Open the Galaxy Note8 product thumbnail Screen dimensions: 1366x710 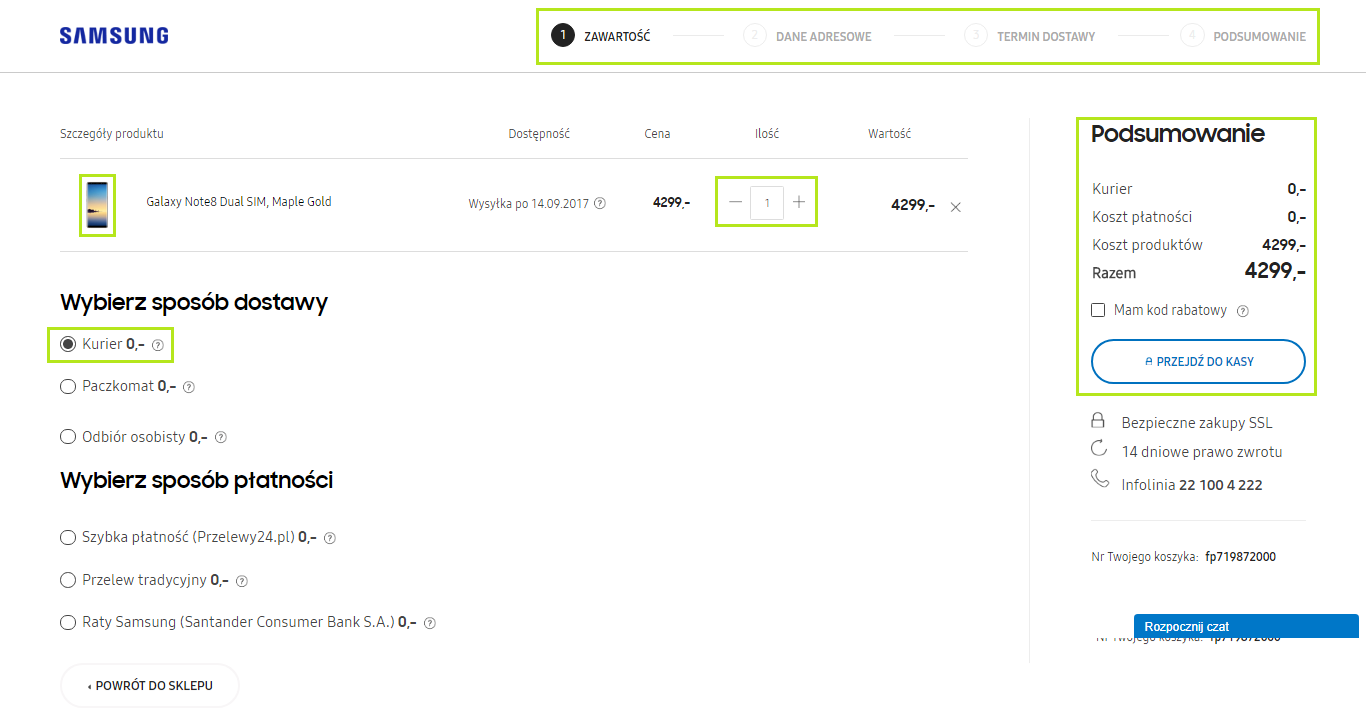pyautogui.click(x=97, y=205)
